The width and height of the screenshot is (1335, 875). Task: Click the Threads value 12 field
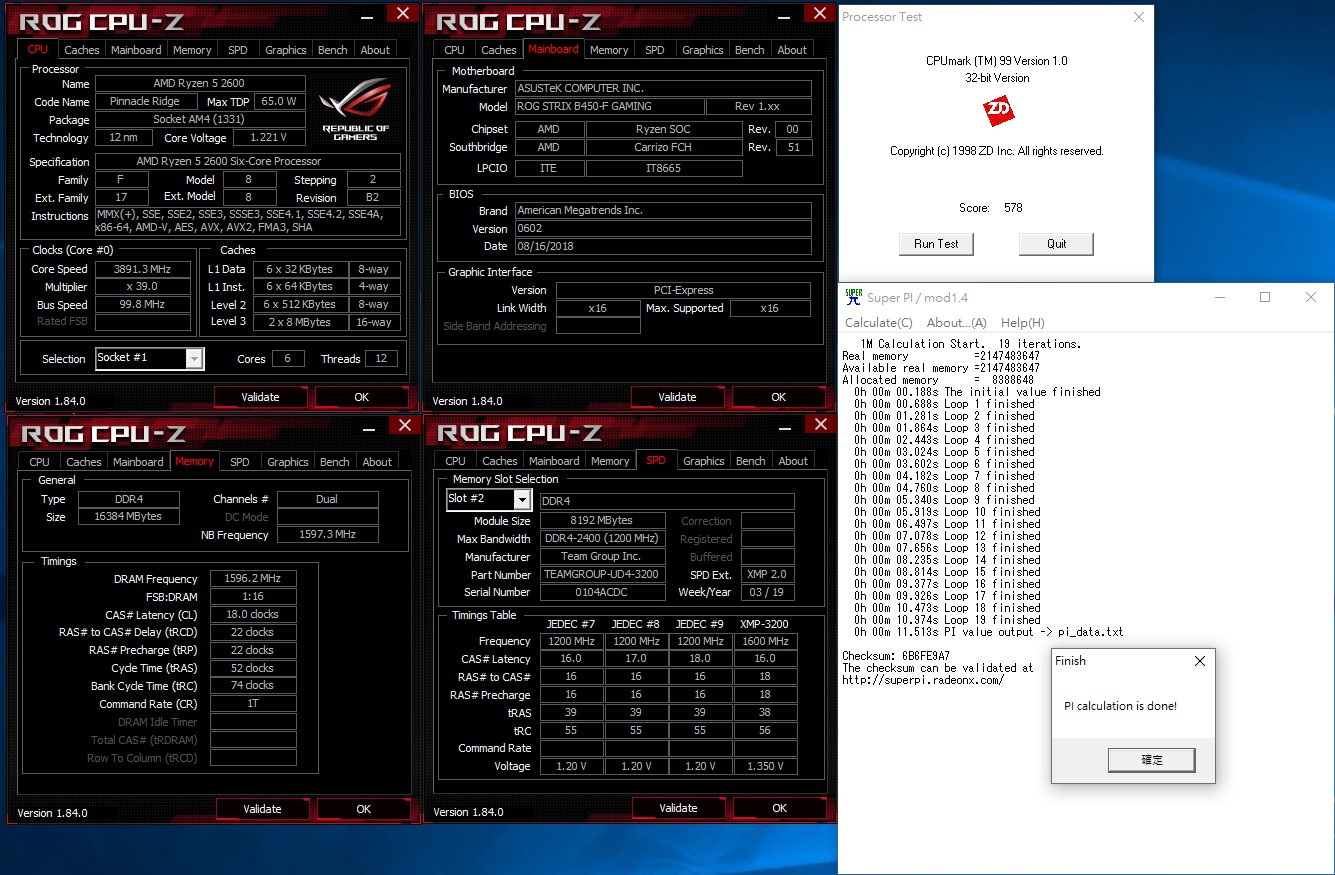tap(381, 358)
